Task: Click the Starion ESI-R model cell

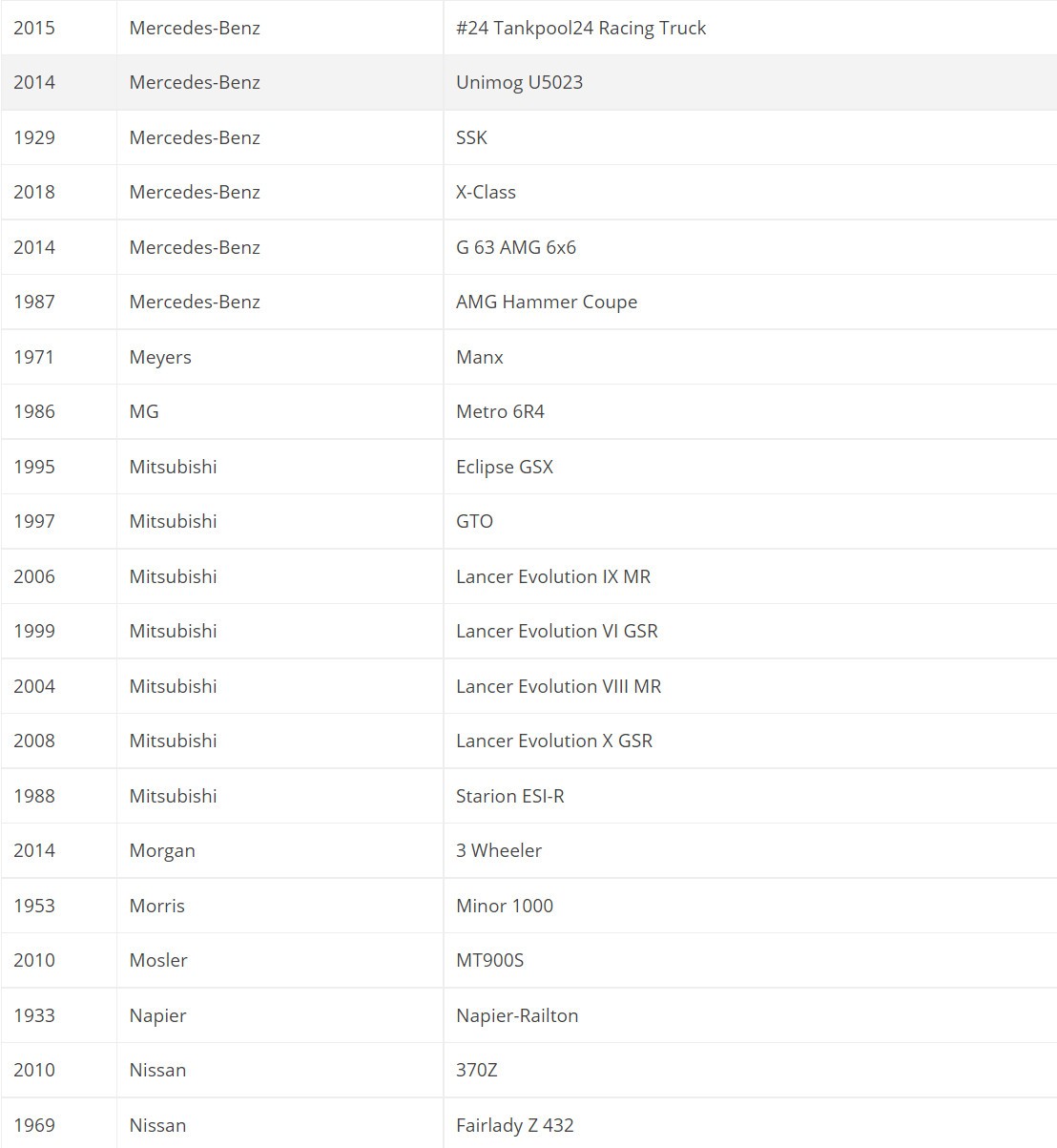Action: [x=510, y=796]
